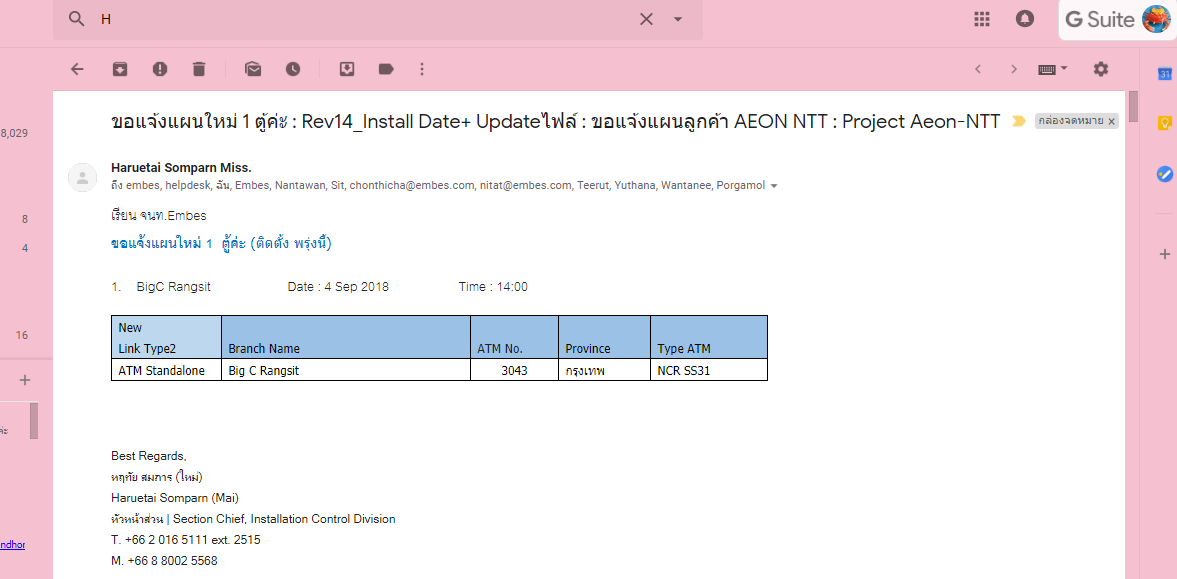The image size is (1177, 579).
Task: Click table cell 'ATM Standalone'
Action: coord(167,370)
